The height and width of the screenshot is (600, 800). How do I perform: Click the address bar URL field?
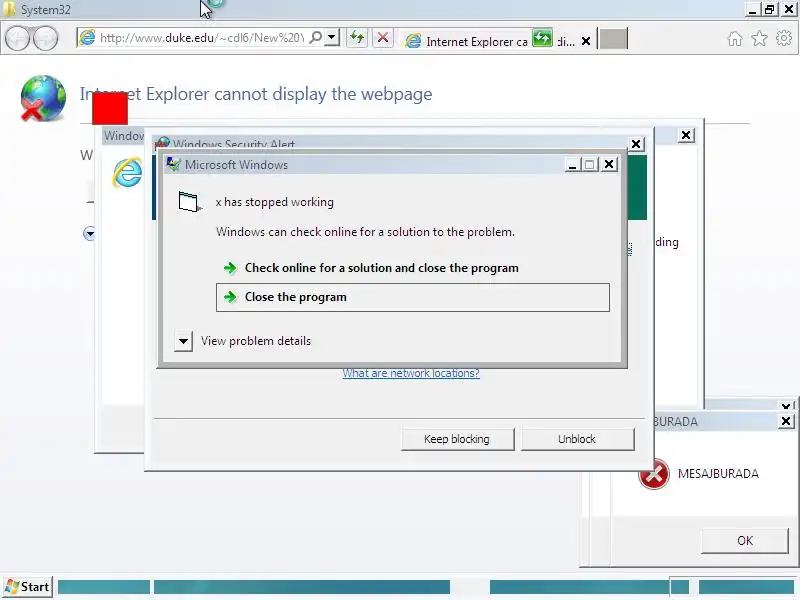pos(202,38)
